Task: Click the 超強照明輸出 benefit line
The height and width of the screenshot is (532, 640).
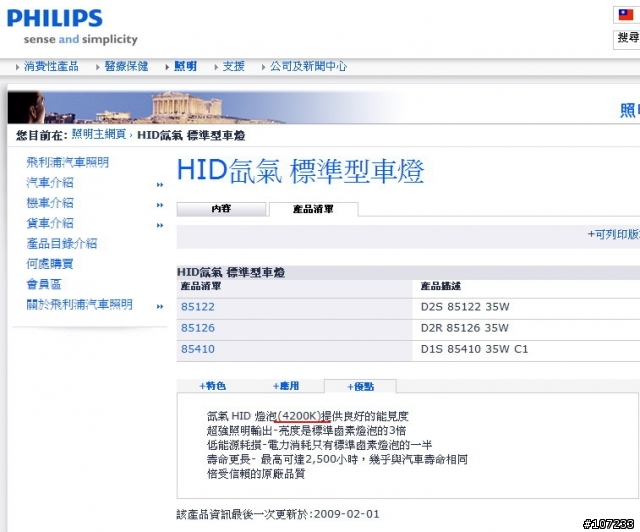Action: click(306, 430)
